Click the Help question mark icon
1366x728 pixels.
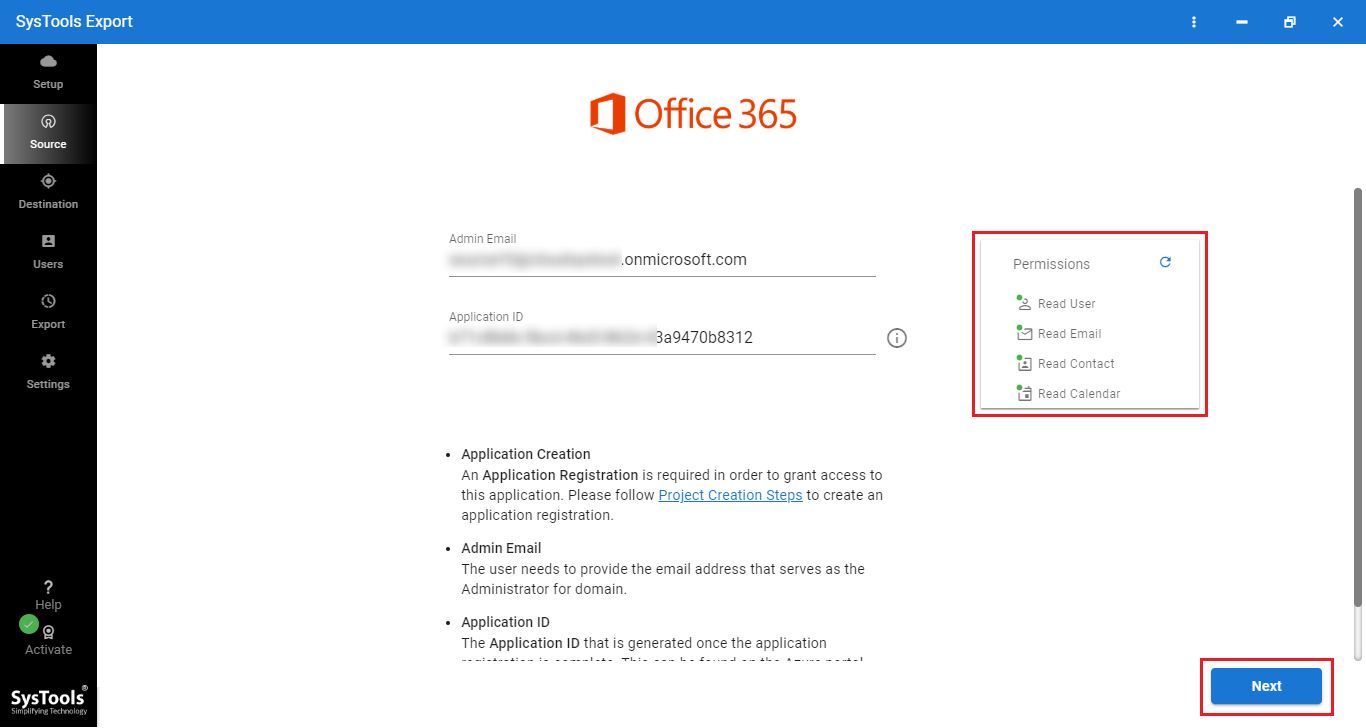click(48, 588)
